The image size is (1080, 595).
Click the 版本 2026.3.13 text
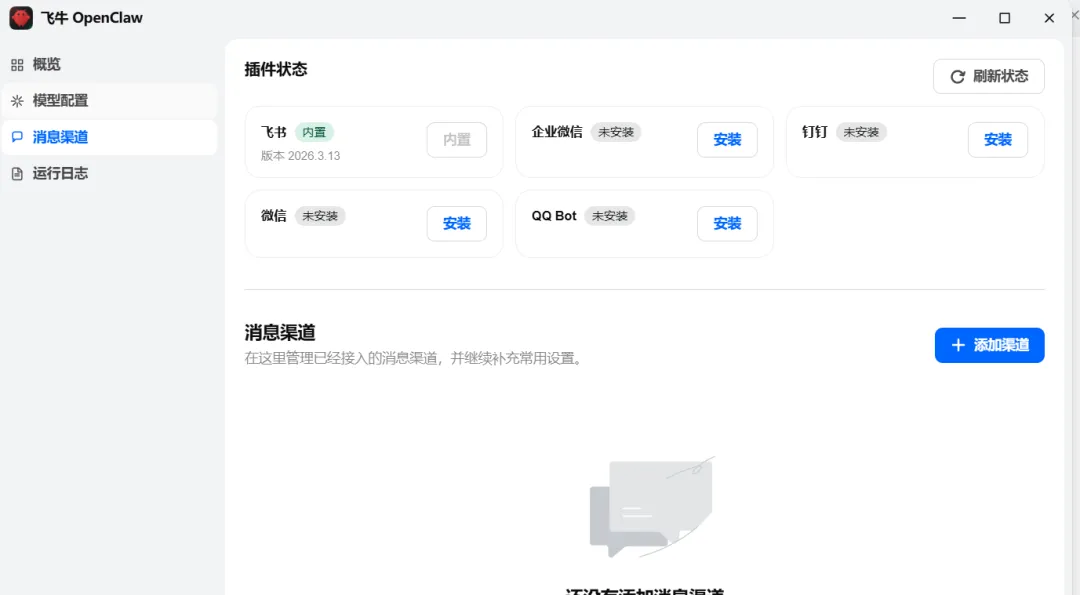tap(300, 156)
